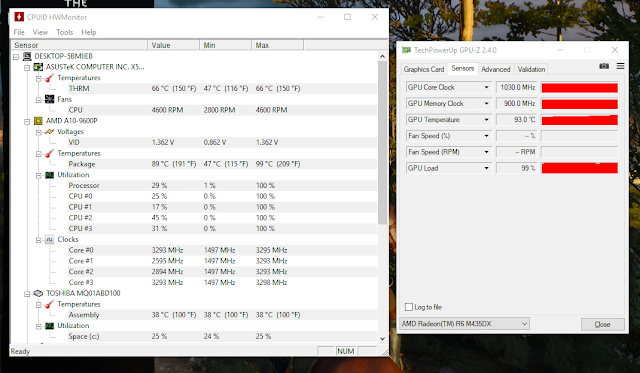The width and height of the screenshot is (640, 373).
Task: Click the thermometer icon under AMD Temperatures
Action: (49, 153)
